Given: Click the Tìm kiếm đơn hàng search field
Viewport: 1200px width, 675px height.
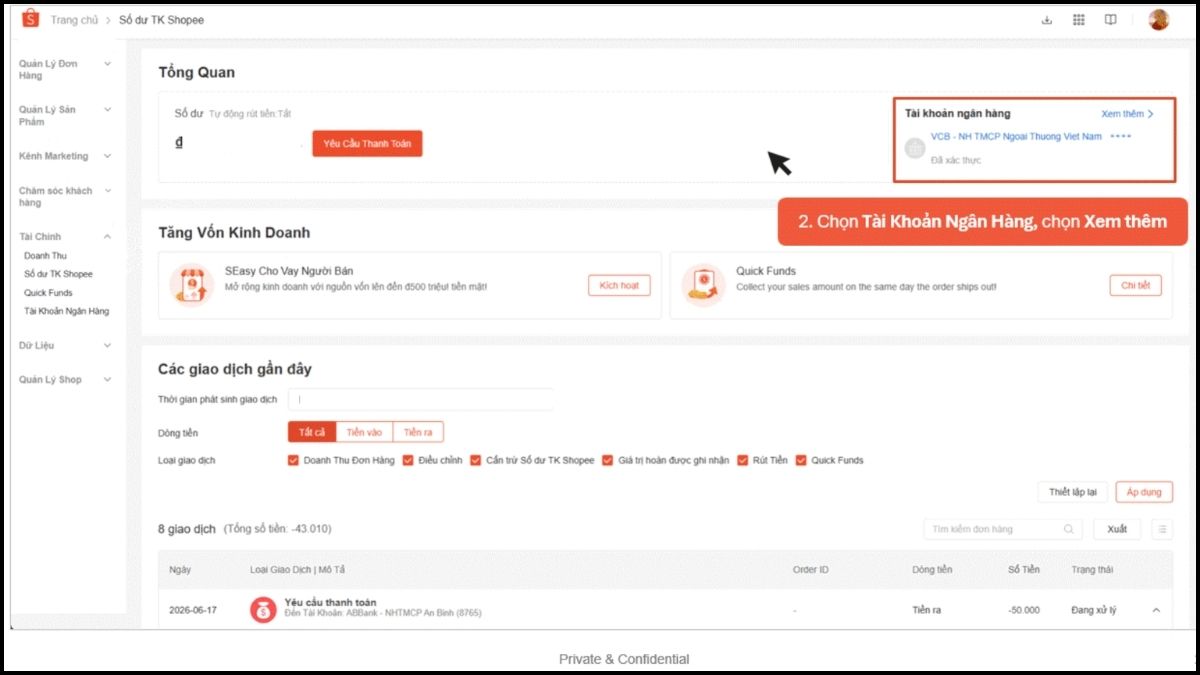Looking at the screenshot, I should [1003, 529].
